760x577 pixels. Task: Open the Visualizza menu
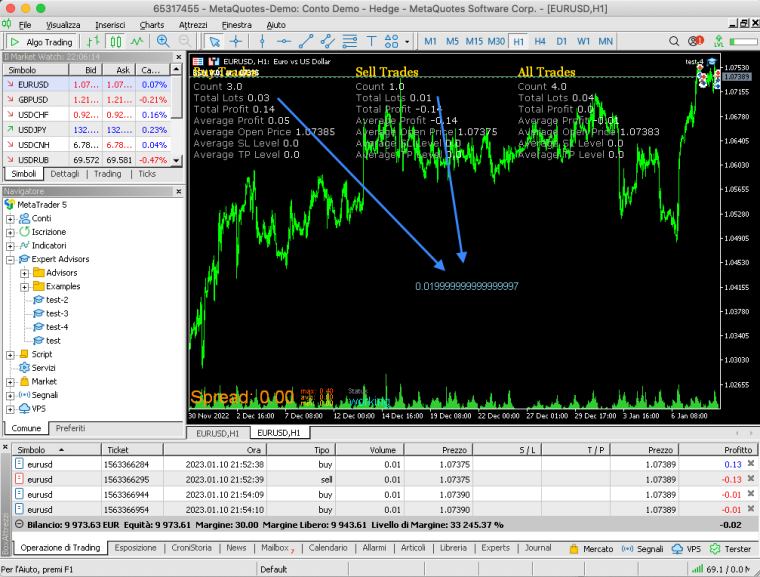(x=63, y=25)
